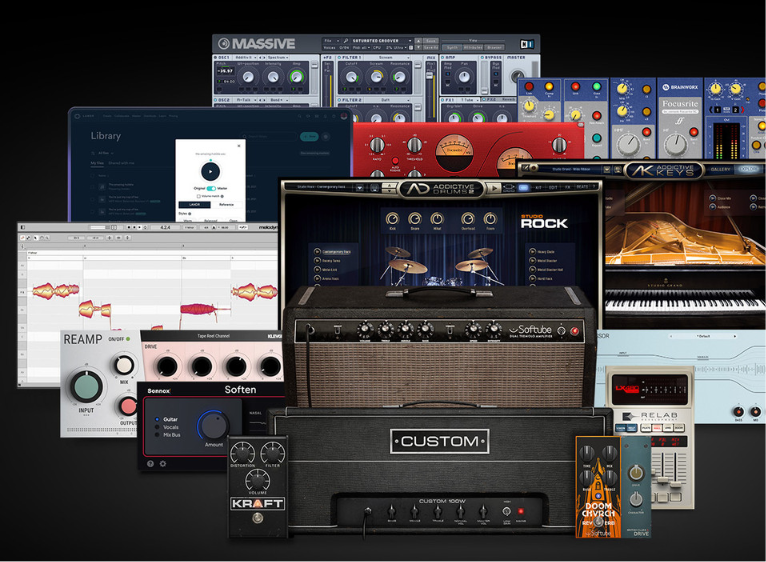Click the REAMP Mix knob
Viewport: 766px width, 562px height.
pyautogui.click(x=124, y=365)
